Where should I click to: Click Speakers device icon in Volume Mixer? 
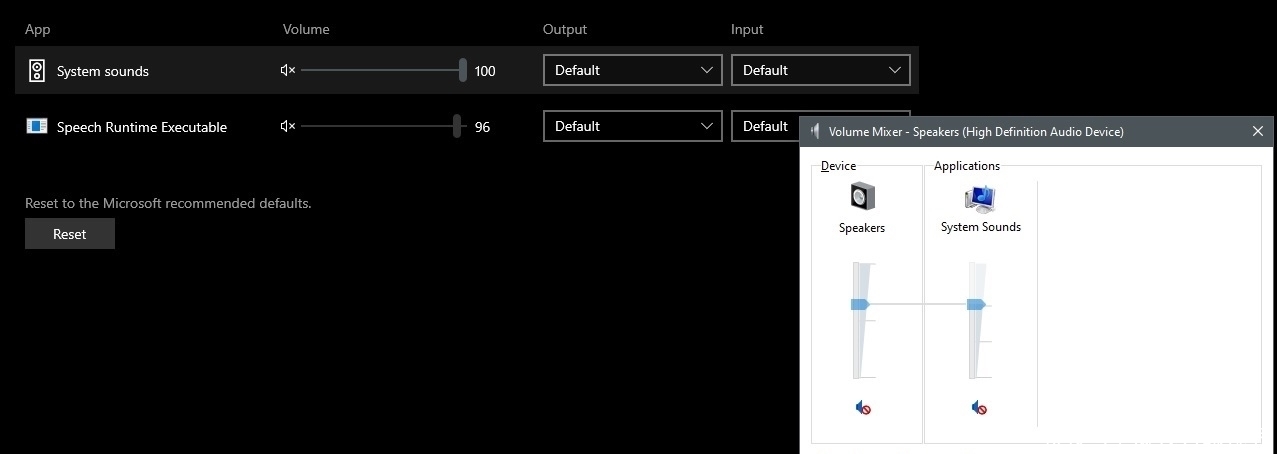point(862,198)
